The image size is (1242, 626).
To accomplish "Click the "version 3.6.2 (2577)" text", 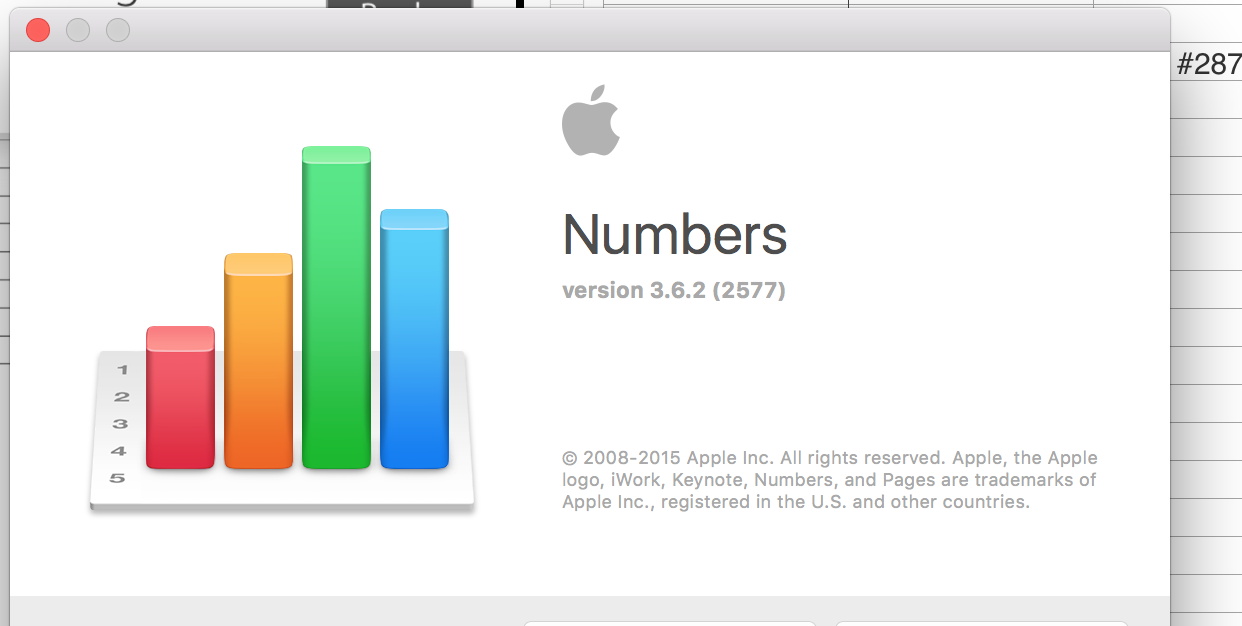I will [674, 291].
